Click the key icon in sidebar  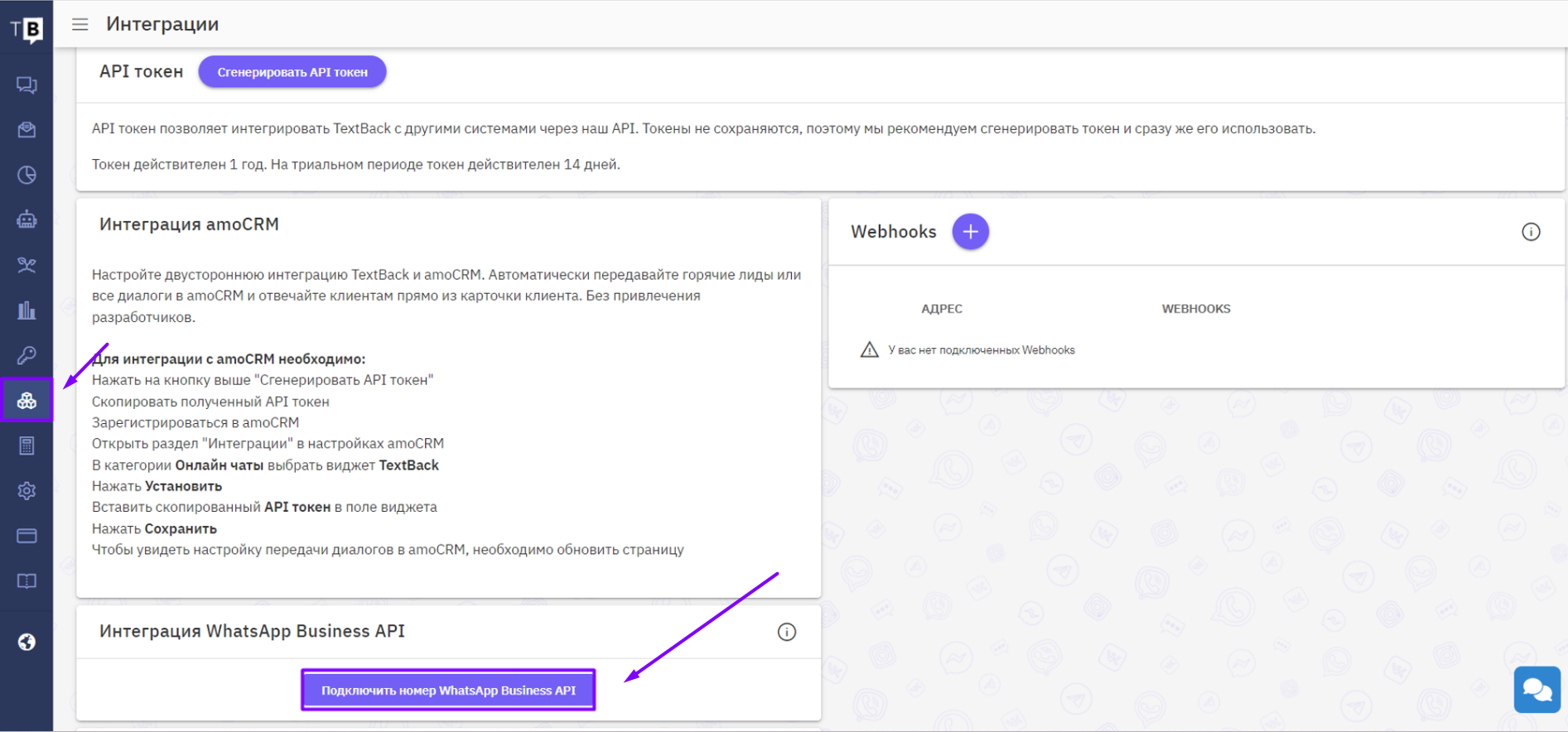pos(27,355)
